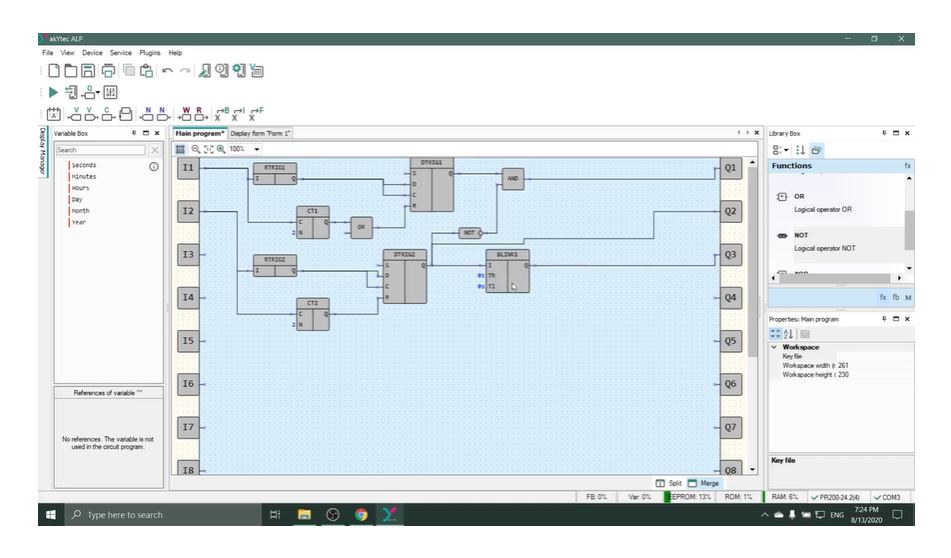Save the project with the floppy disk icon
The height and width of the screenshot is (558, 951).
click(x=90, y=71)
